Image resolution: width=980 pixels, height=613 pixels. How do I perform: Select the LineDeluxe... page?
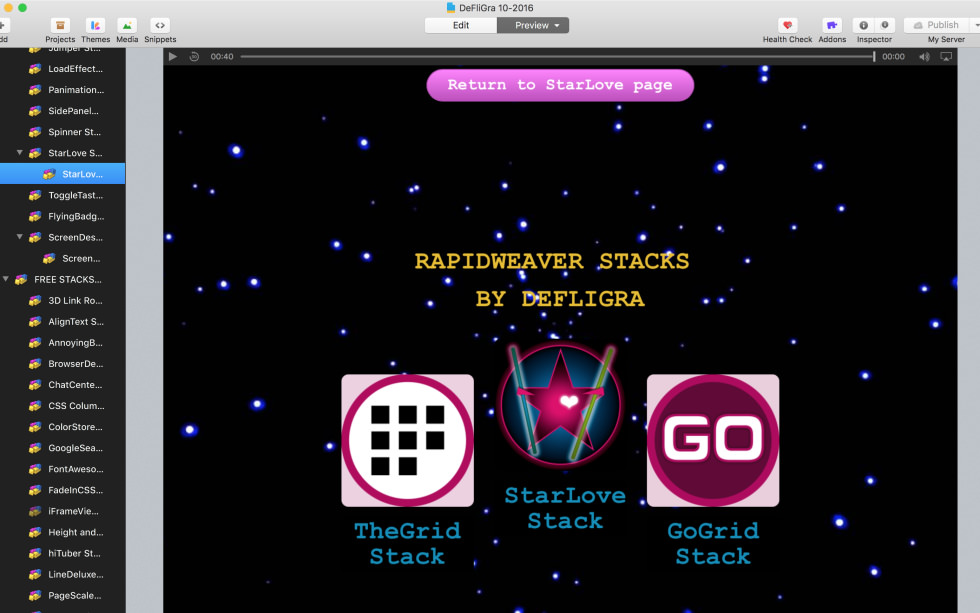point(62,574)
